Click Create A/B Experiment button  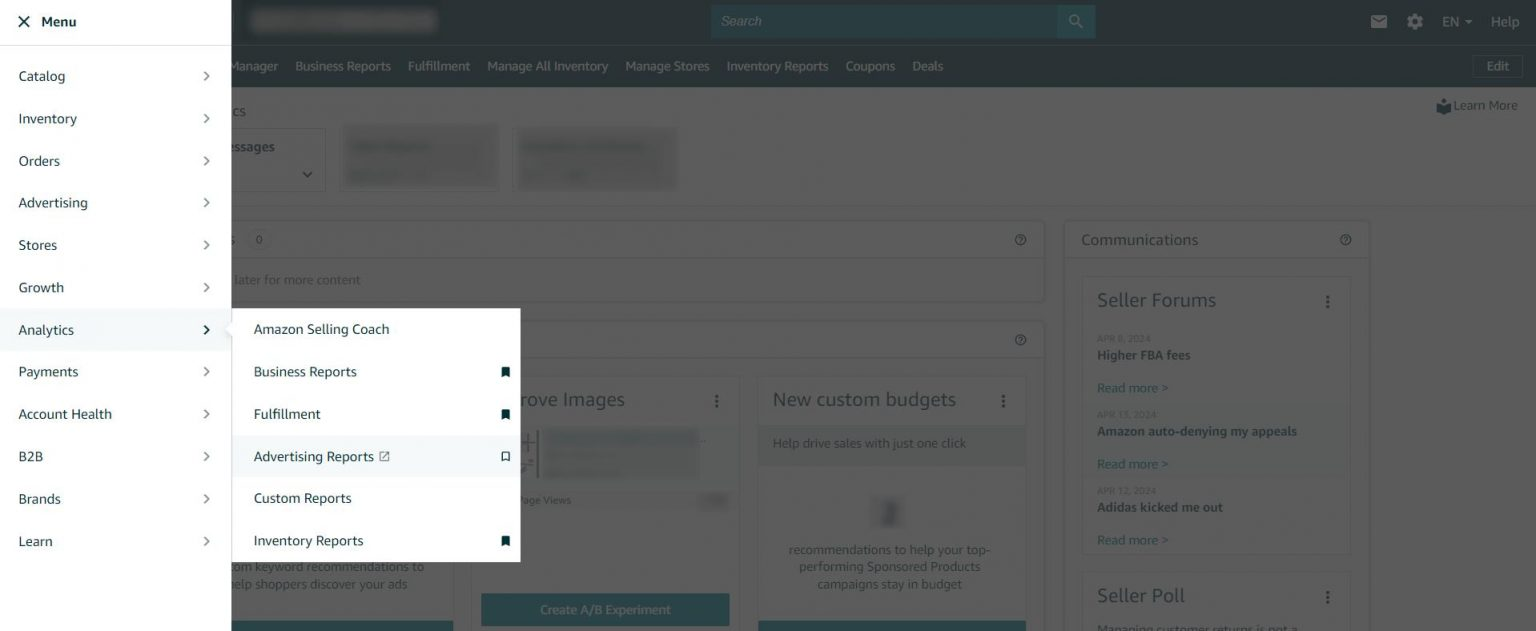point(605,609)
